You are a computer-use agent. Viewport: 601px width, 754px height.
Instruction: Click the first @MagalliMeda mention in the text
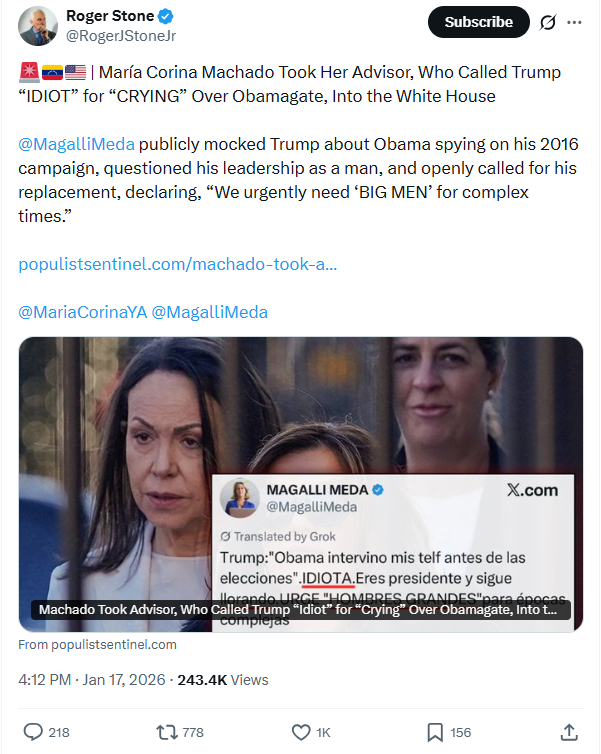76,144
